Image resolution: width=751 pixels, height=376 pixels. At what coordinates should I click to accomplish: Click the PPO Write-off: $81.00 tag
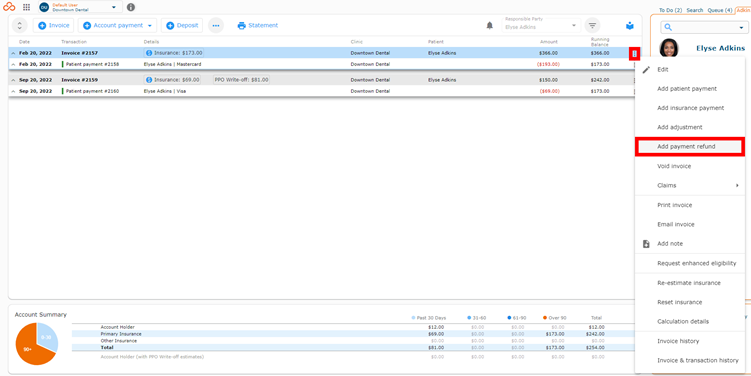(x=241, y=80)
